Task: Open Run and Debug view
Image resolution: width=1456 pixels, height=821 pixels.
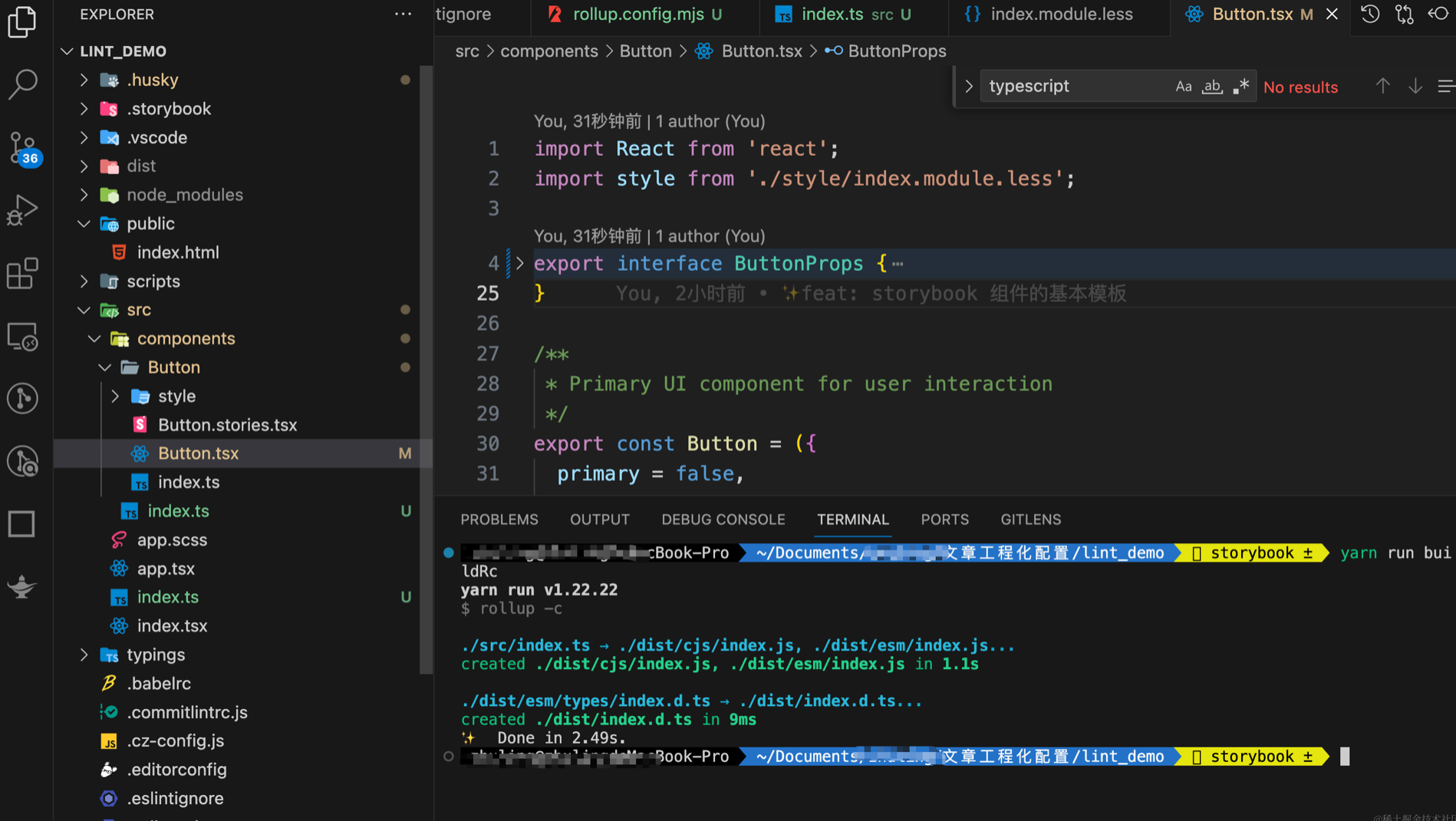Action: [x=22, y=209]
